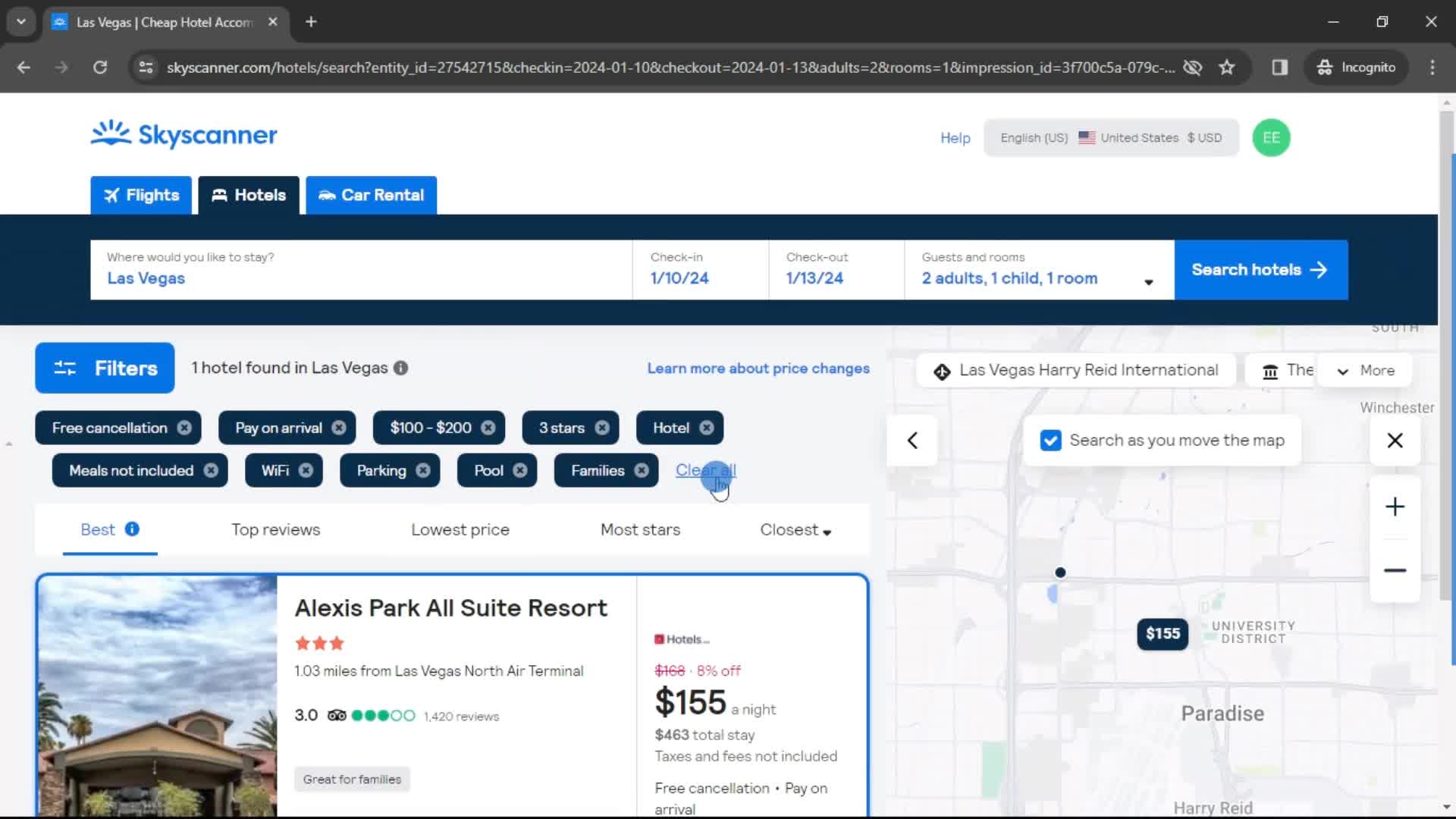Screen dimensions: 1456x819
Task: Sort results by Top reviews
Action: tap(276, 530)
